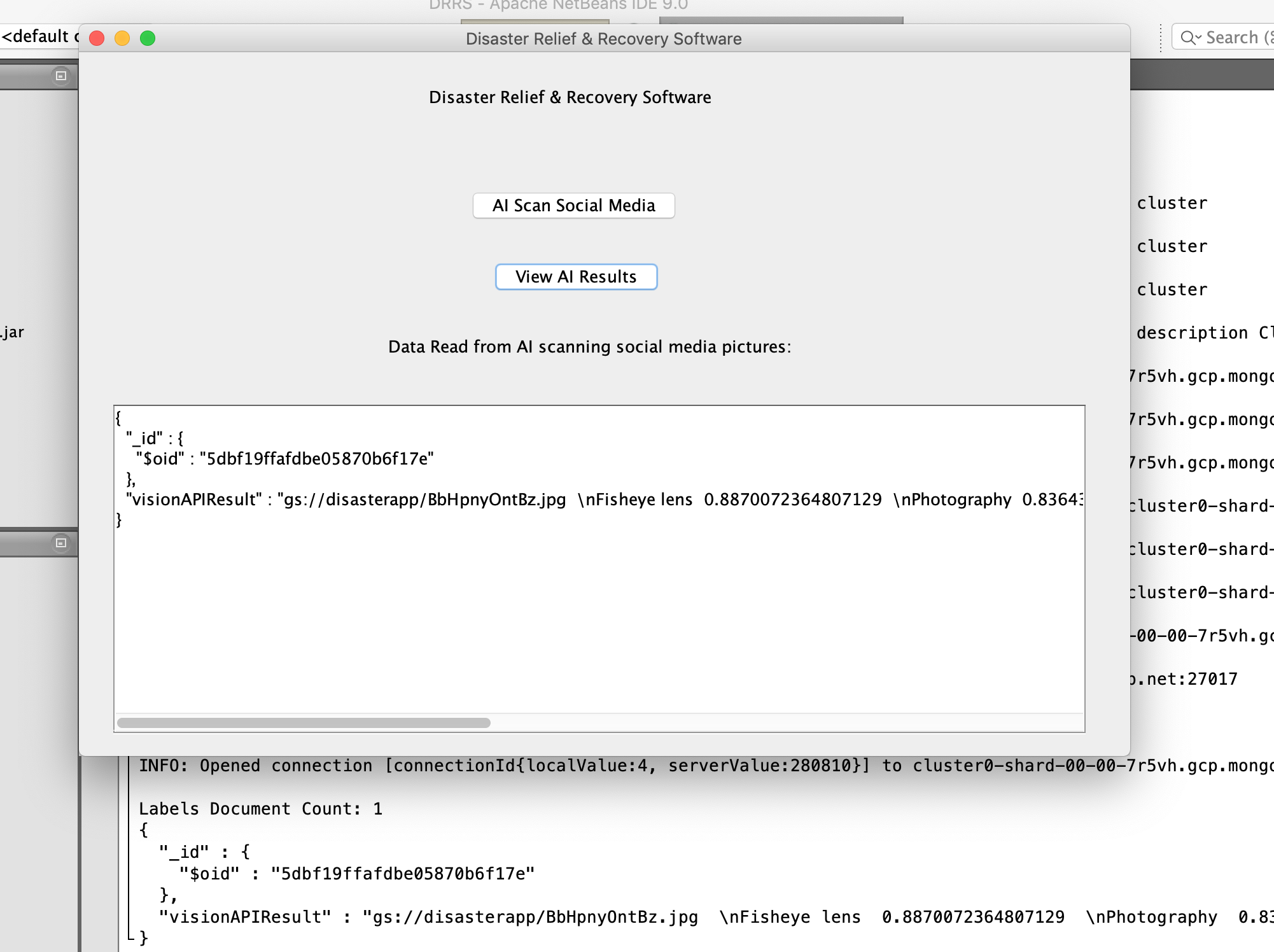Select the .jar item in left panel
Screen dimensions: 1274x952
13,332
